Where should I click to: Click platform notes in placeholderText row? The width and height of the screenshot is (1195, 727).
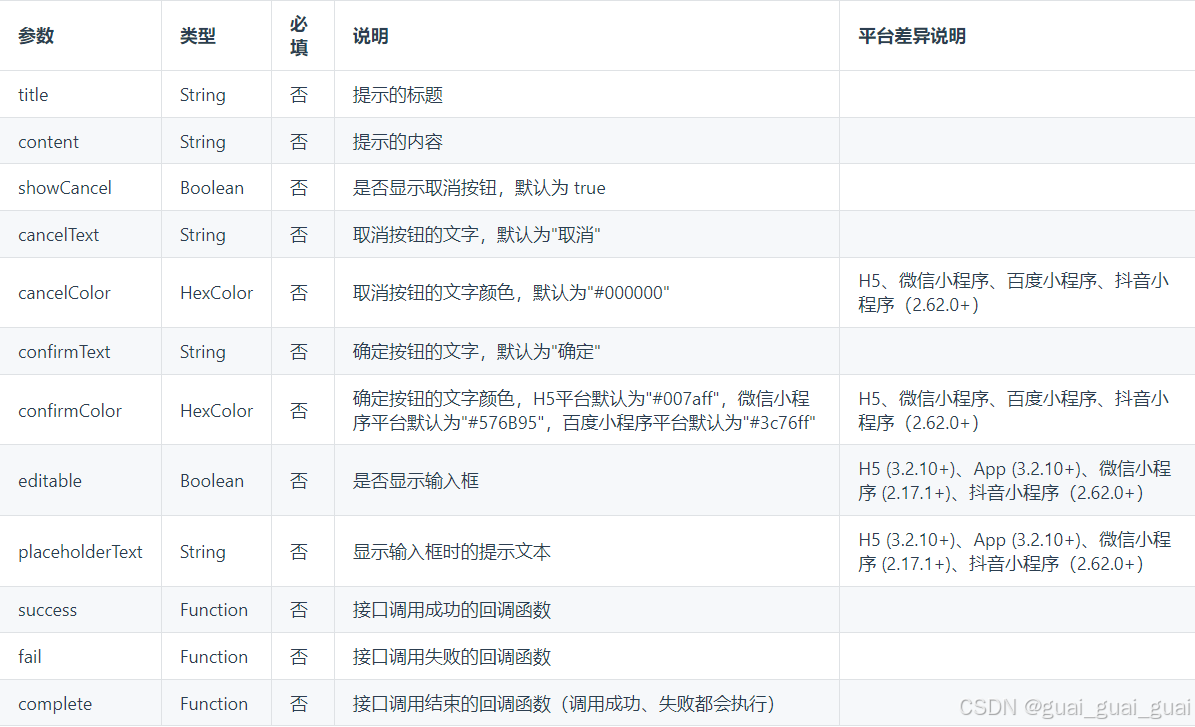[1014, 552]
